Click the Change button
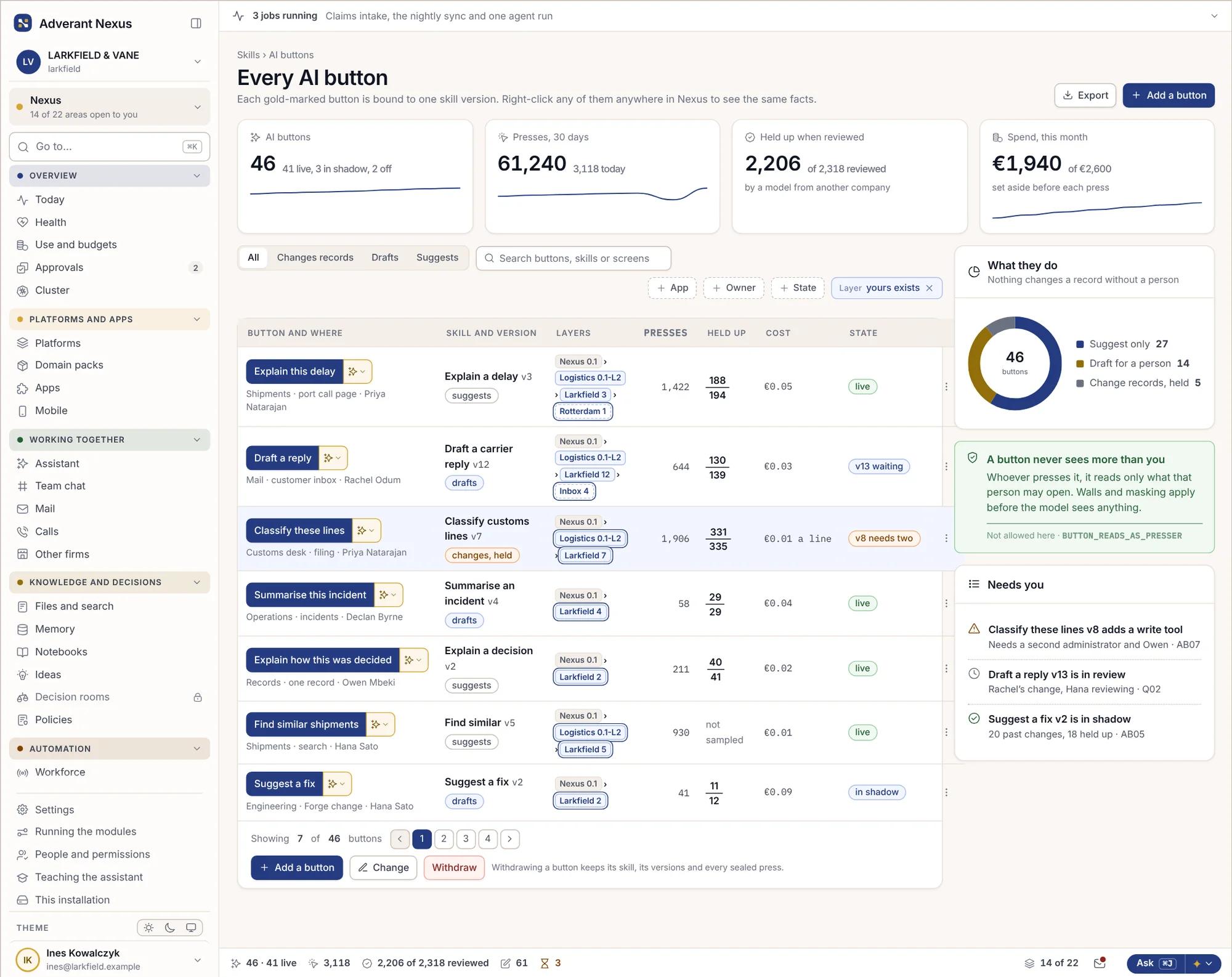The image size is (1232, 977). point(383,867)
